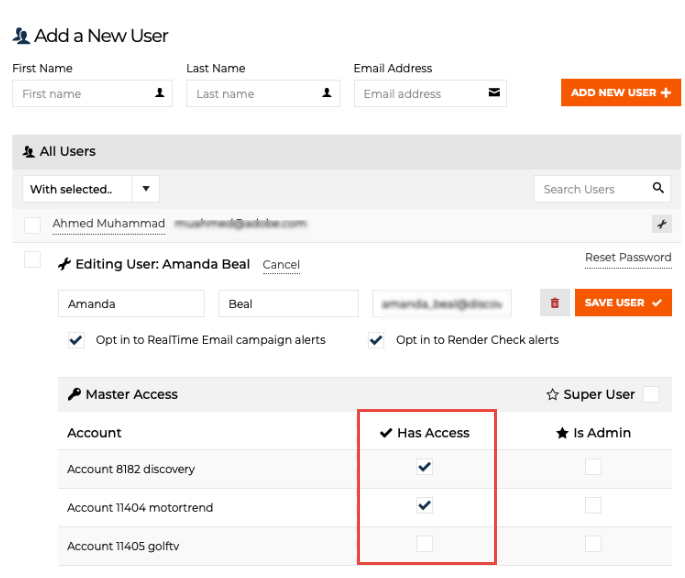Click the star icon next to Super User
The height and width of the screenshot is (578, 685).
pos(552,394)
